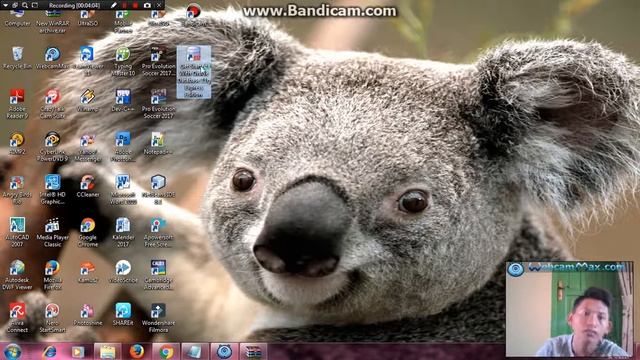The width and height of the screenshot is (640, 360).
Task: Select the Bandicam find-window magnifier icon
Action: (24, 5)
